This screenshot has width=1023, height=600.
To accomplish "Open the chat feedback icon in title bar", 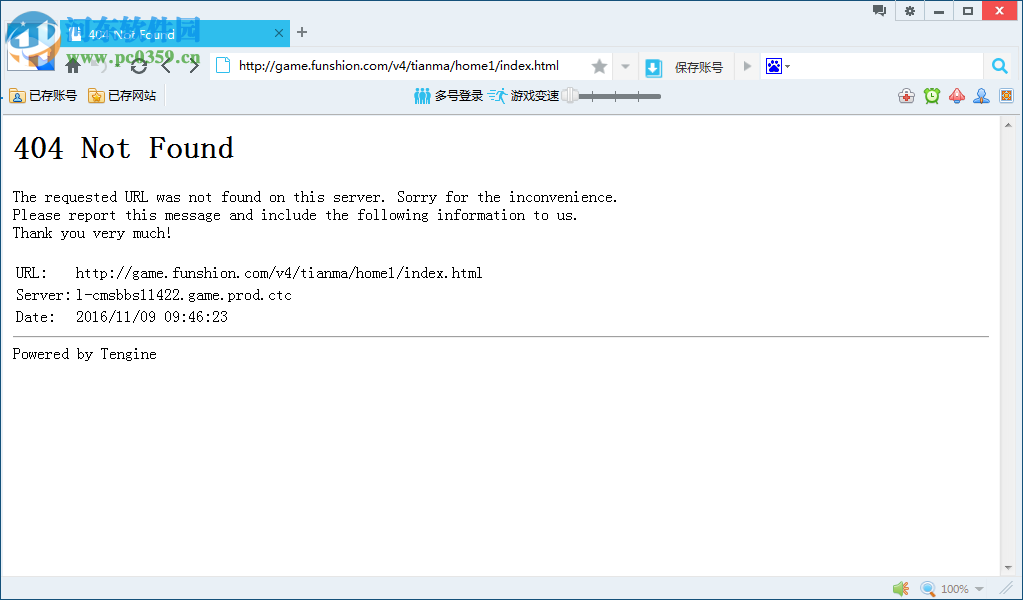I will coord(879,10).
